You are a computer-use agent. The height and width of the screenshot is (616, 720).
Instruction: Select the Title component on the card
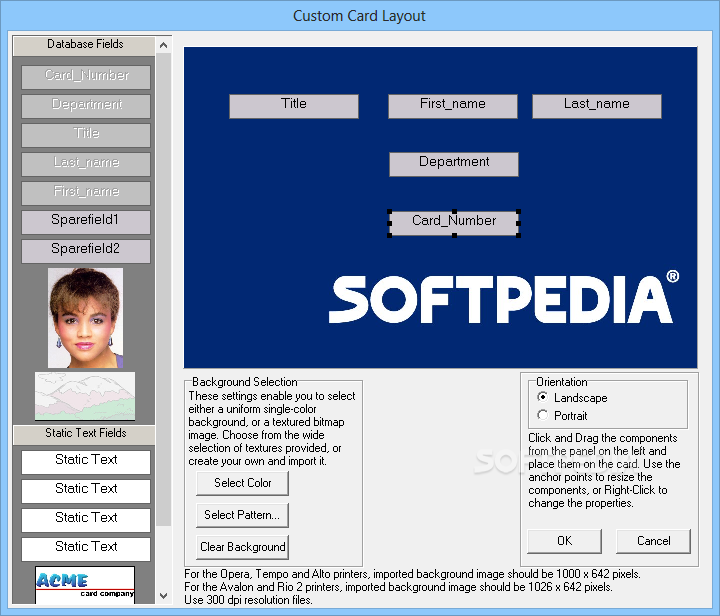[x=294, y=106]
